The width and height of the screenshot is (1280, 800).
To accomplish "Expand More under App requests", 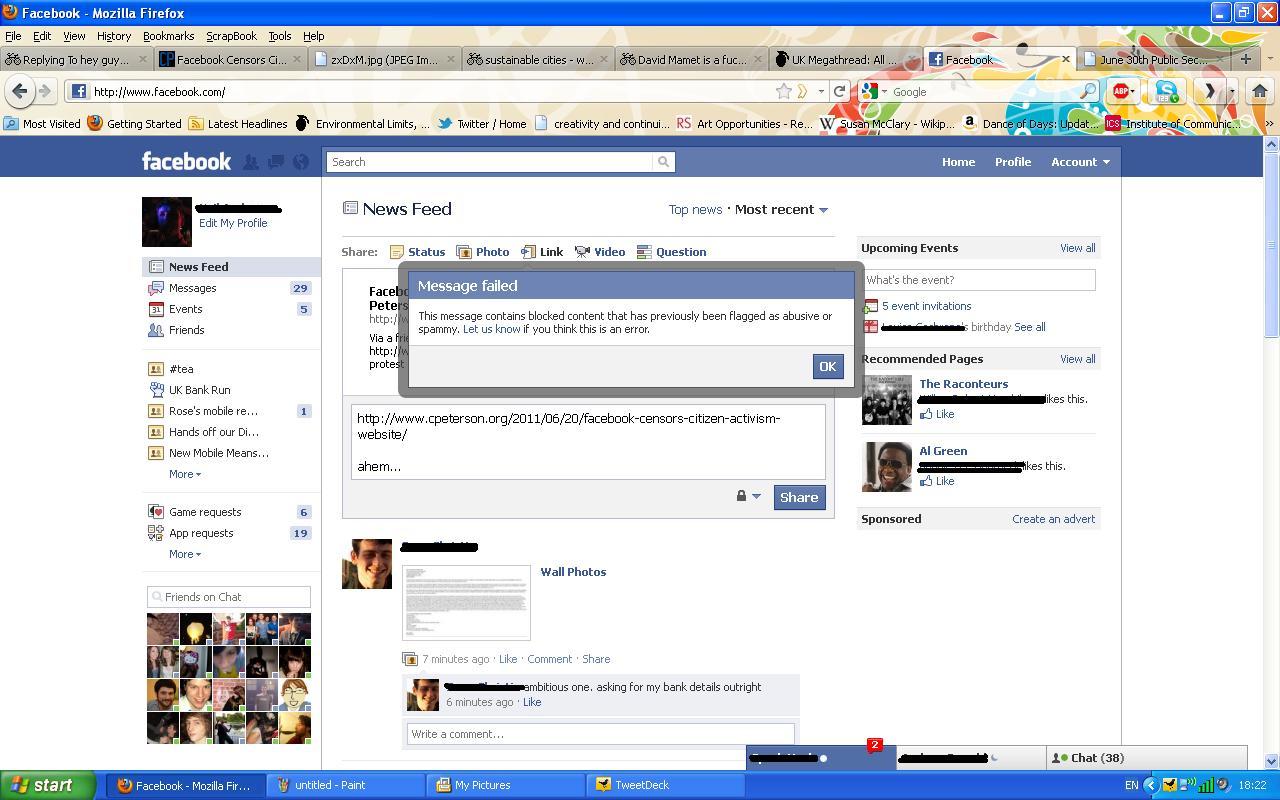I will point(185,554).
